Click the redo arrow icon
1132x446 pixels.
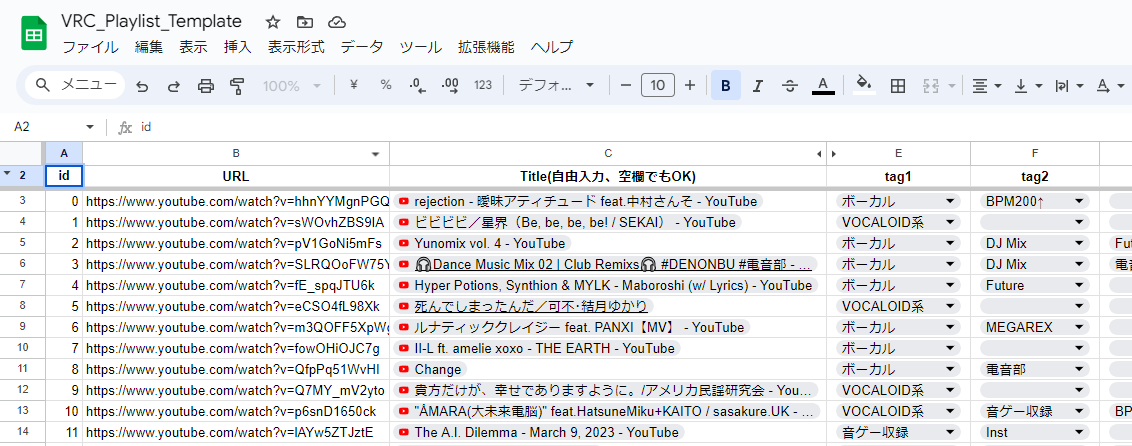(173, 86)
